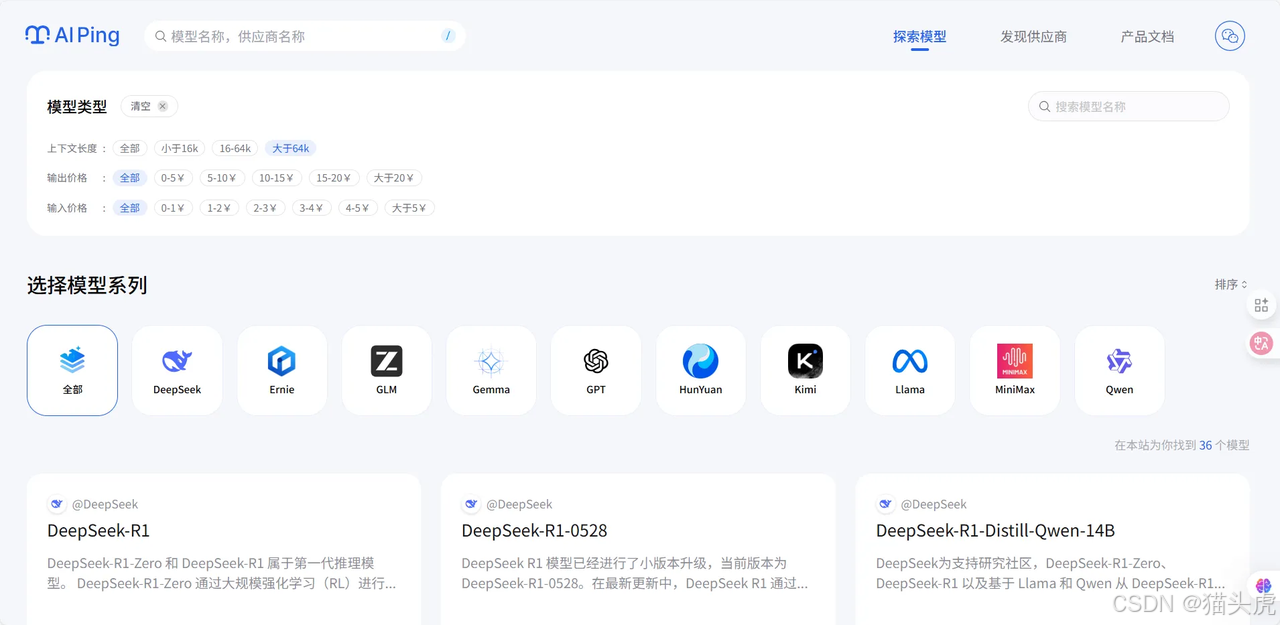Filter context length 16-64k
The width and height of the screenshot is (1280, 625).
235,148
